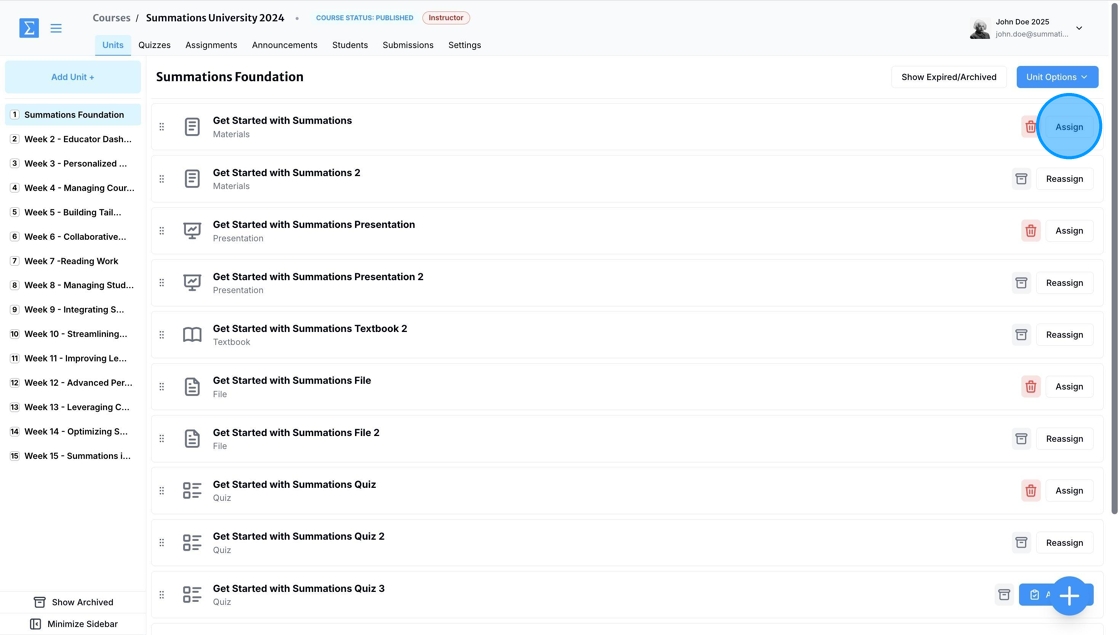Reassign Get Started with Summations Quiz 2
1120x635 pixels.
1064,543
